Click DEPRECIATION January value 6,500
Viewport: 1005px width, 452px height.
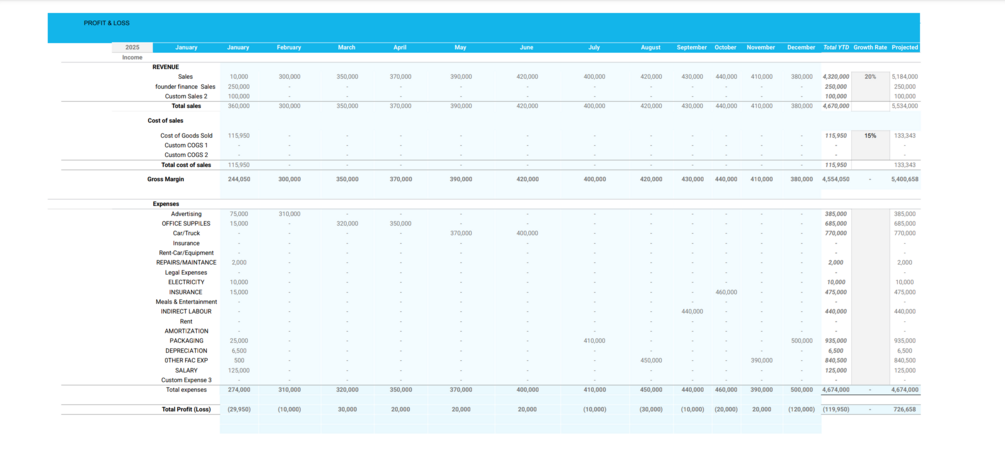tap(239, 351)
